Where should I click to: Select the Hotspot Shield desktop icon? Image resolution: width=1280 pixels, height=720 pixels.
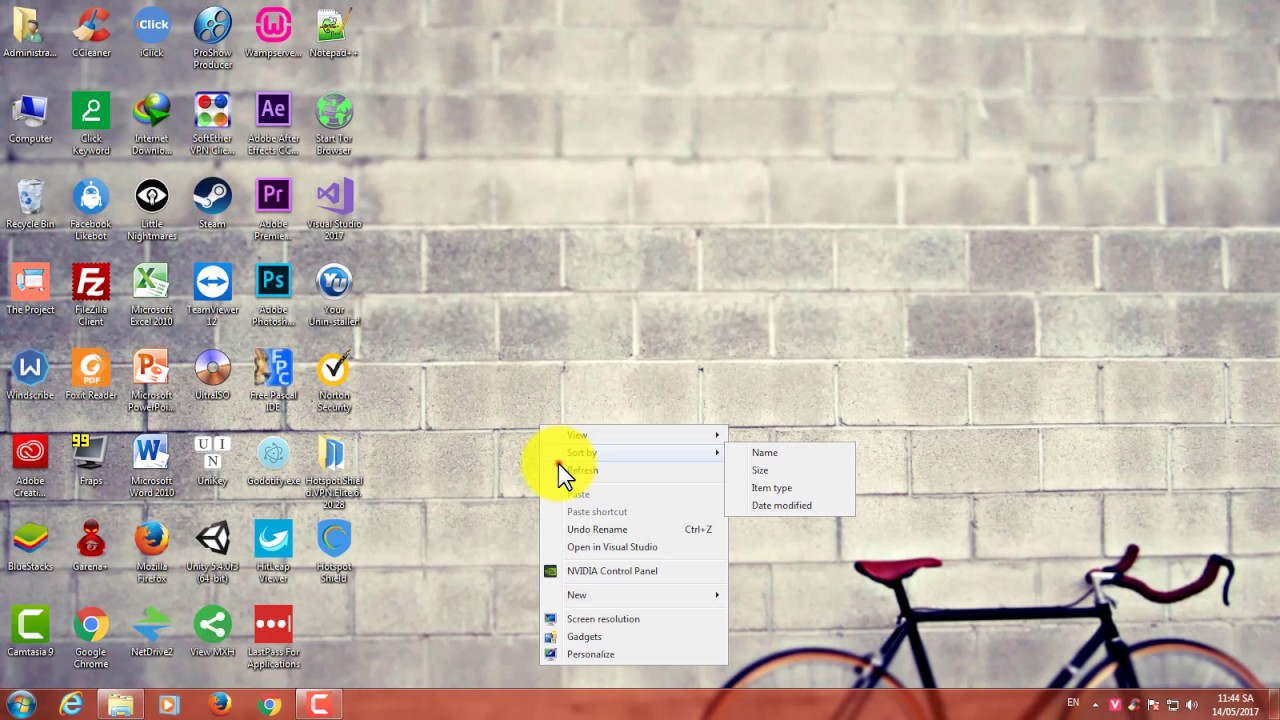coord(334,553)
